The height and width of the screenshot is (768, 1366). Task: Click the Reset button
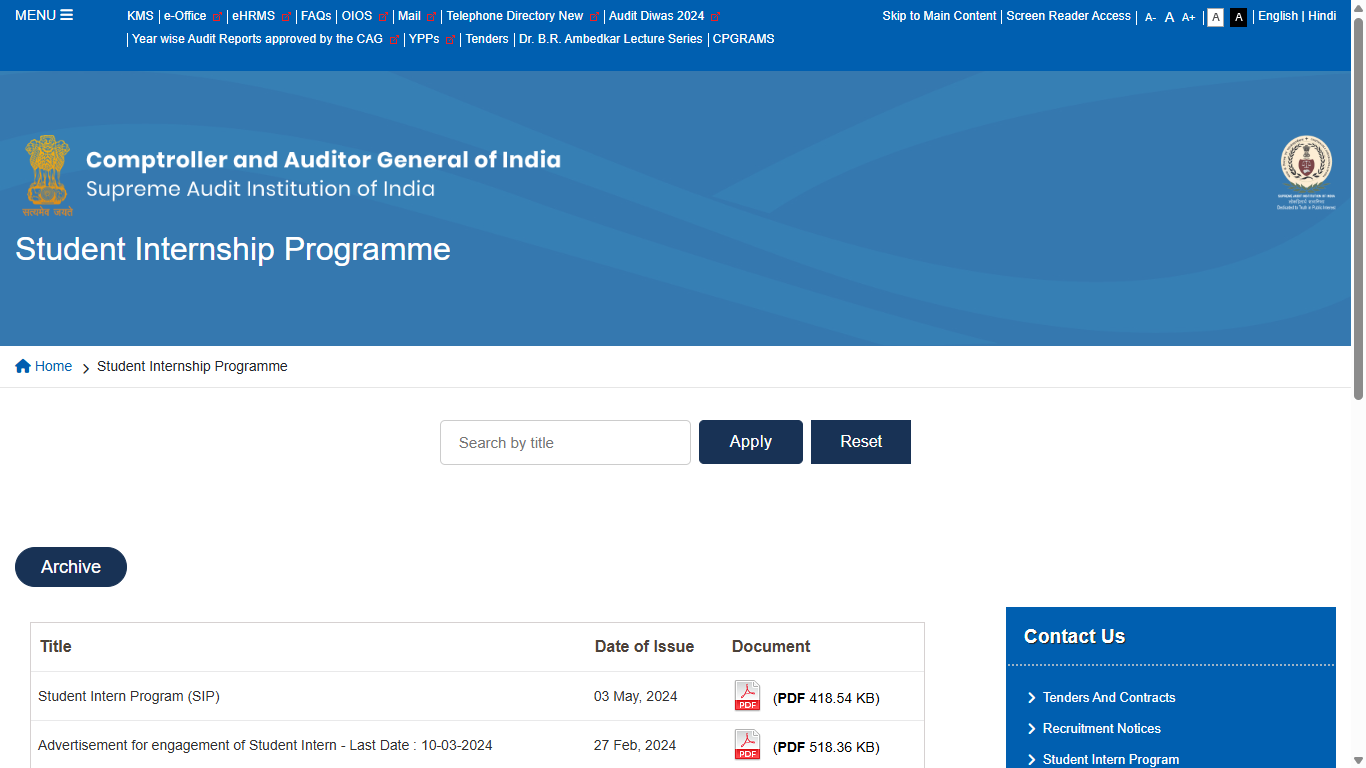[861, 442]
